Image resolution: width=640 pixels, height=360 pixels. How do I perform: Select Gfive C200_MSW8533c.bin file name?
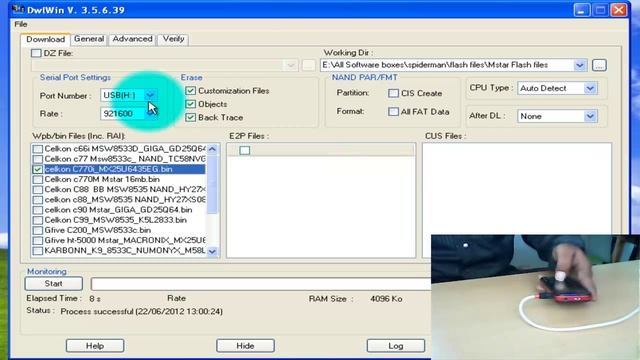[x=98, y=231]
